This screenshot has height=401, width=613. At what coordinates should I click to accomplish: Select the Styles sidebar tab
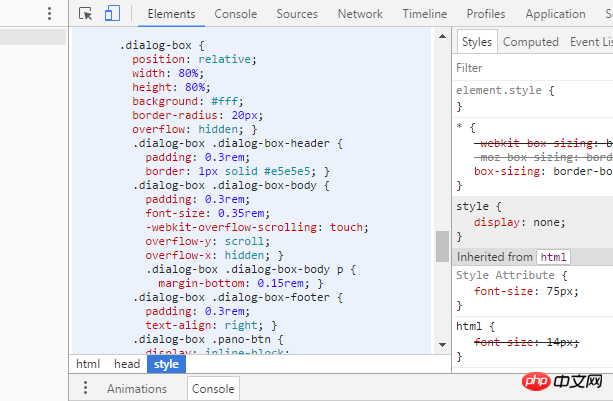[477, 42]
